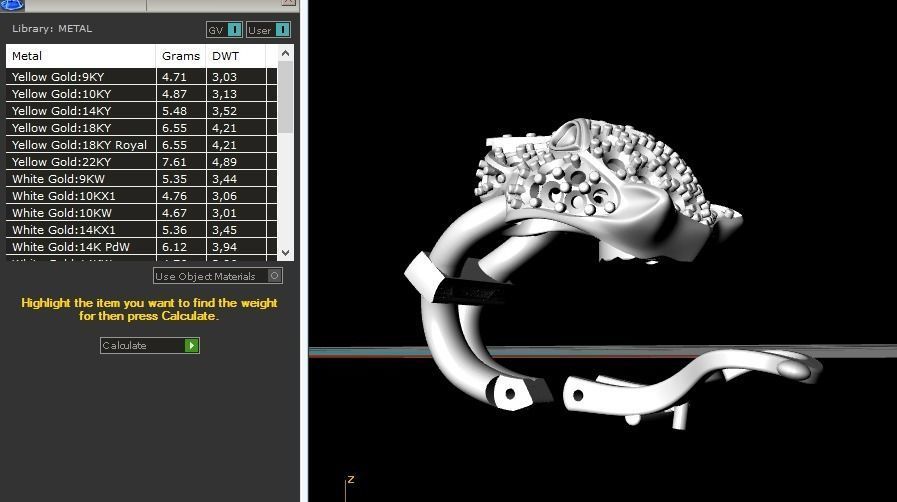Viewport: 897px width, 502px height.
Task: Click the Metal column header
Action: [80, 56]
